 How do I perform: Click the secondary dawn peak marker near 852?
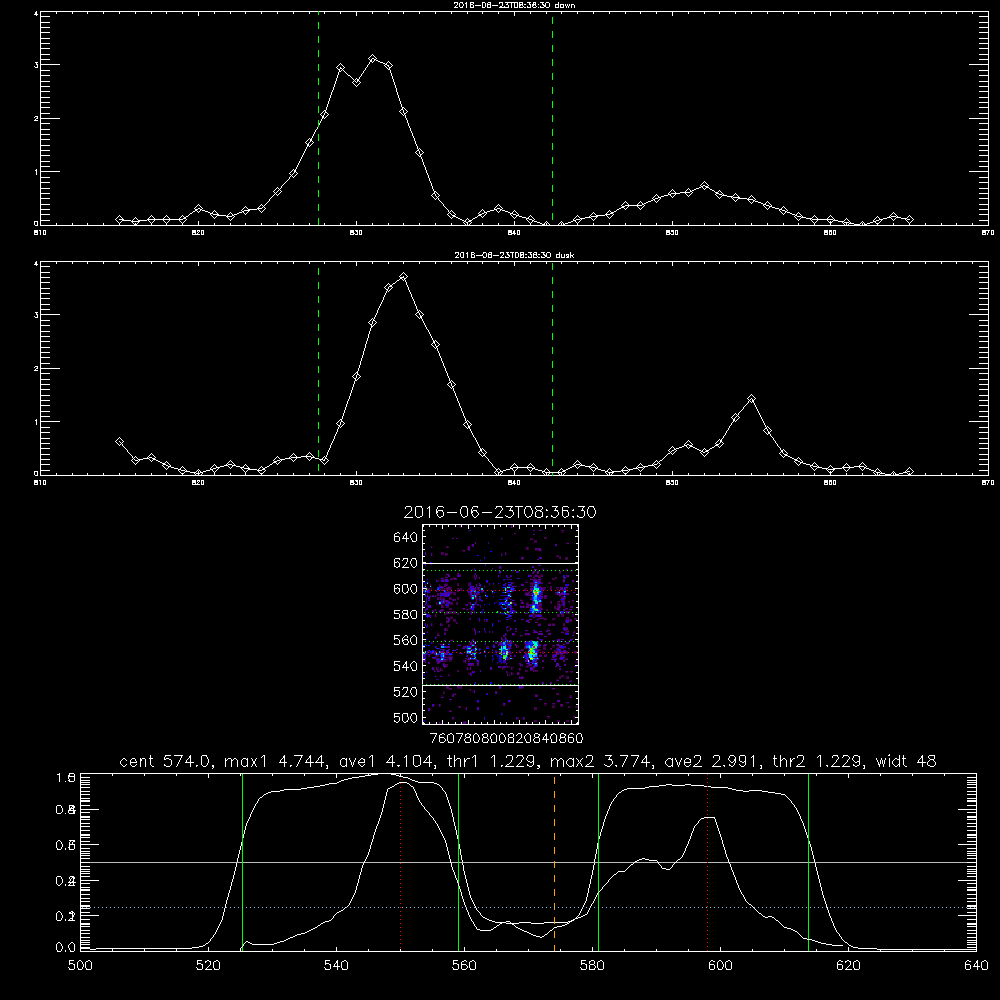704,186
